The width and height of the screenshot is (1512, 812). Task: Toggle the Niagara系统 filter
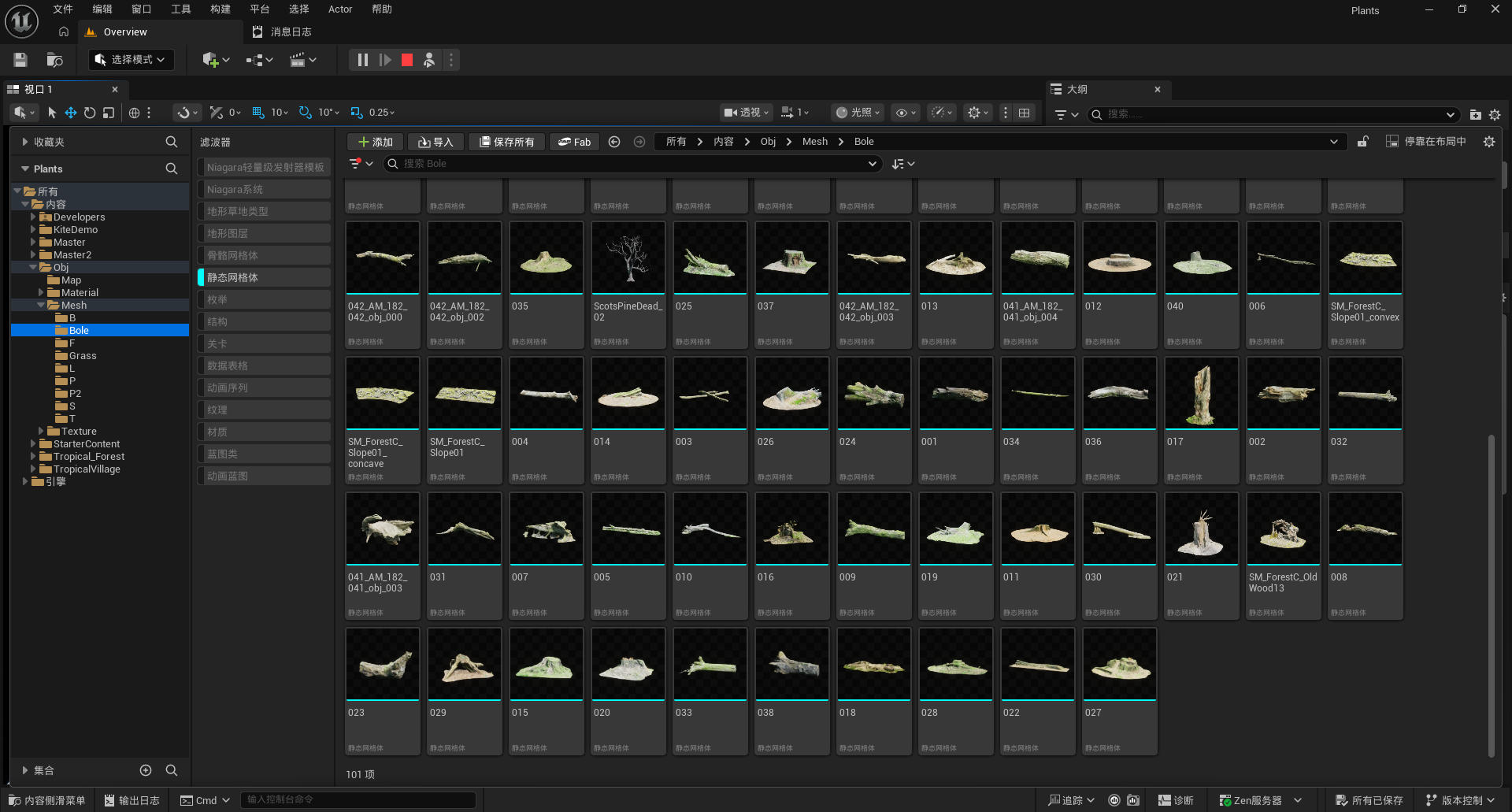click(264, 189)
